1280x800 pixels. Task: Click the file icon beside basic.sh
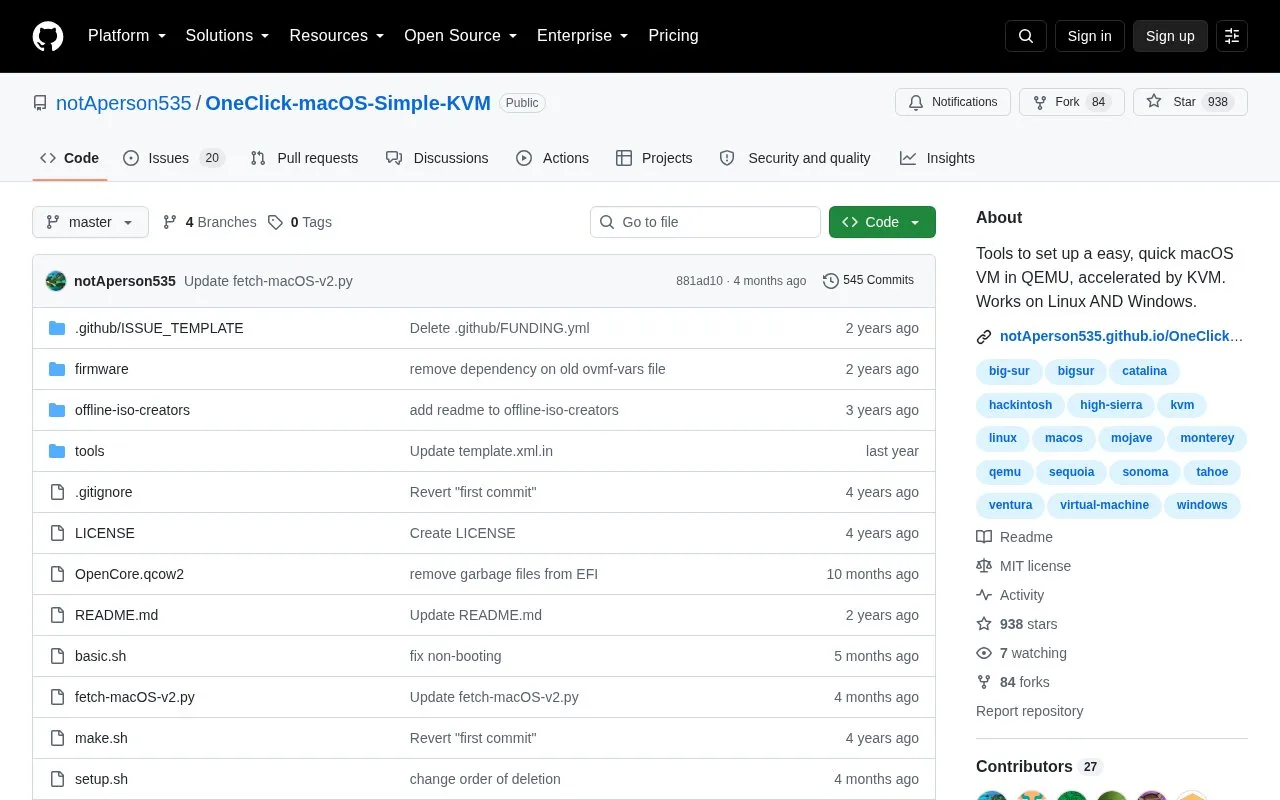click(x=57, y=656)
